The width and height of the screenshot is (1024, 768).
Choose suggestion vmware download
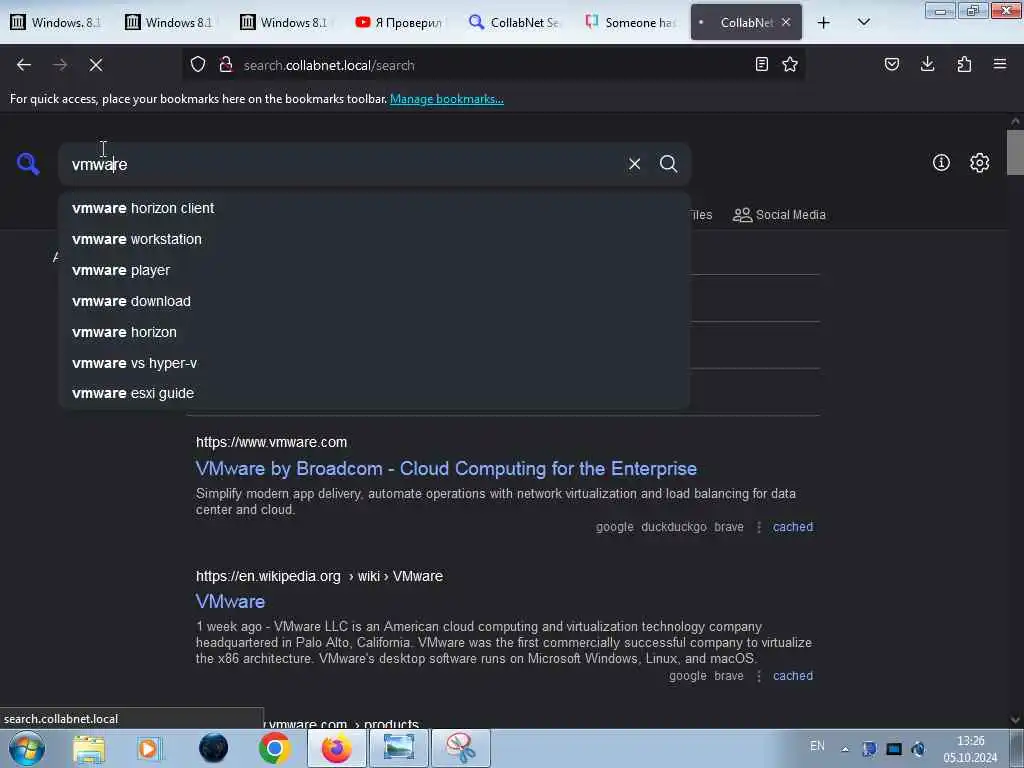tap(374, 301)
